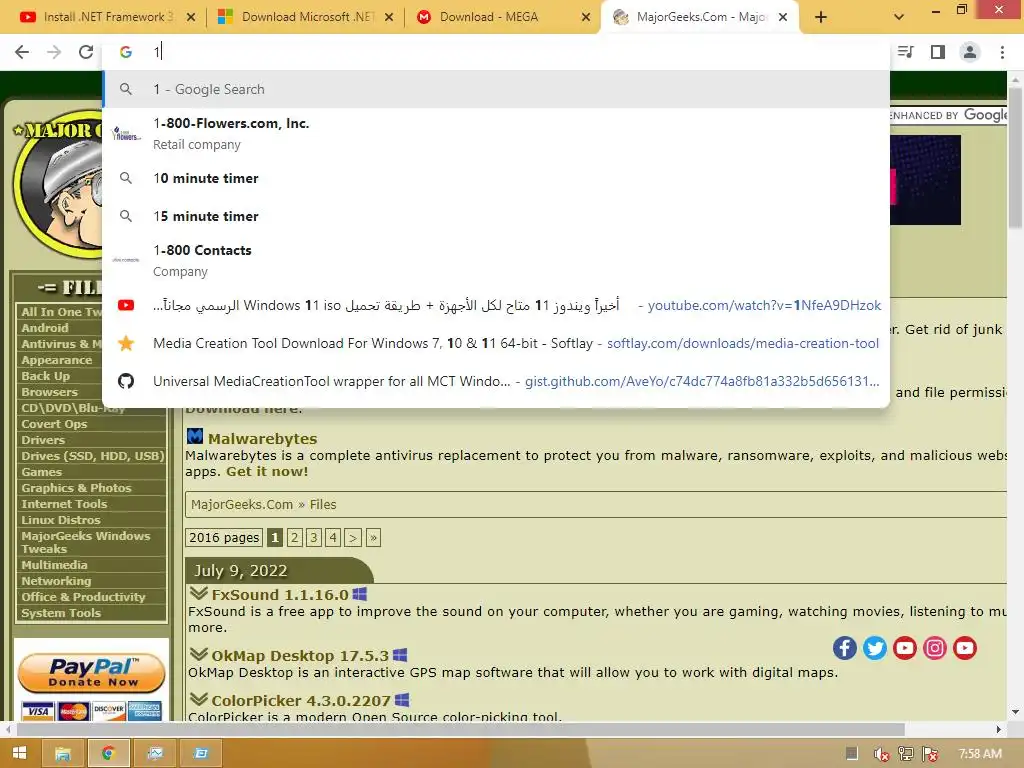Open a new tab with plus button
The height and width of the screenshot is (768, 1024).
[821, 18]
